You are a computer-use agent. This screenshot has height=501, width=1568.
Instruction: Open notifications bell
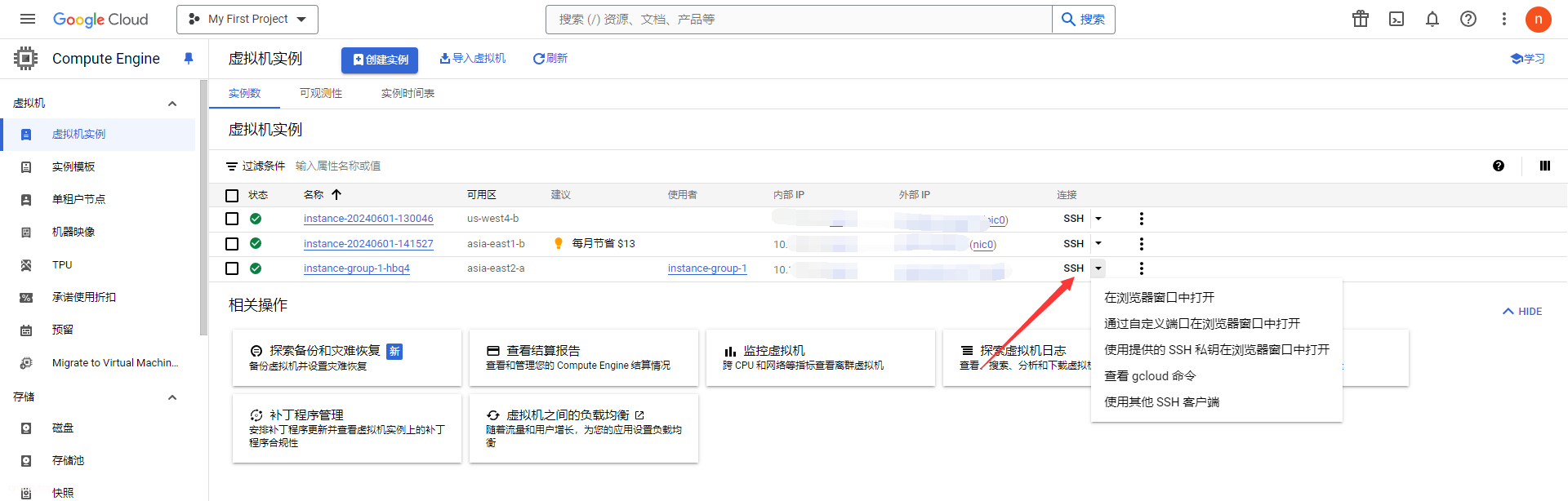pyautogui.click(x=1432, y=19)
